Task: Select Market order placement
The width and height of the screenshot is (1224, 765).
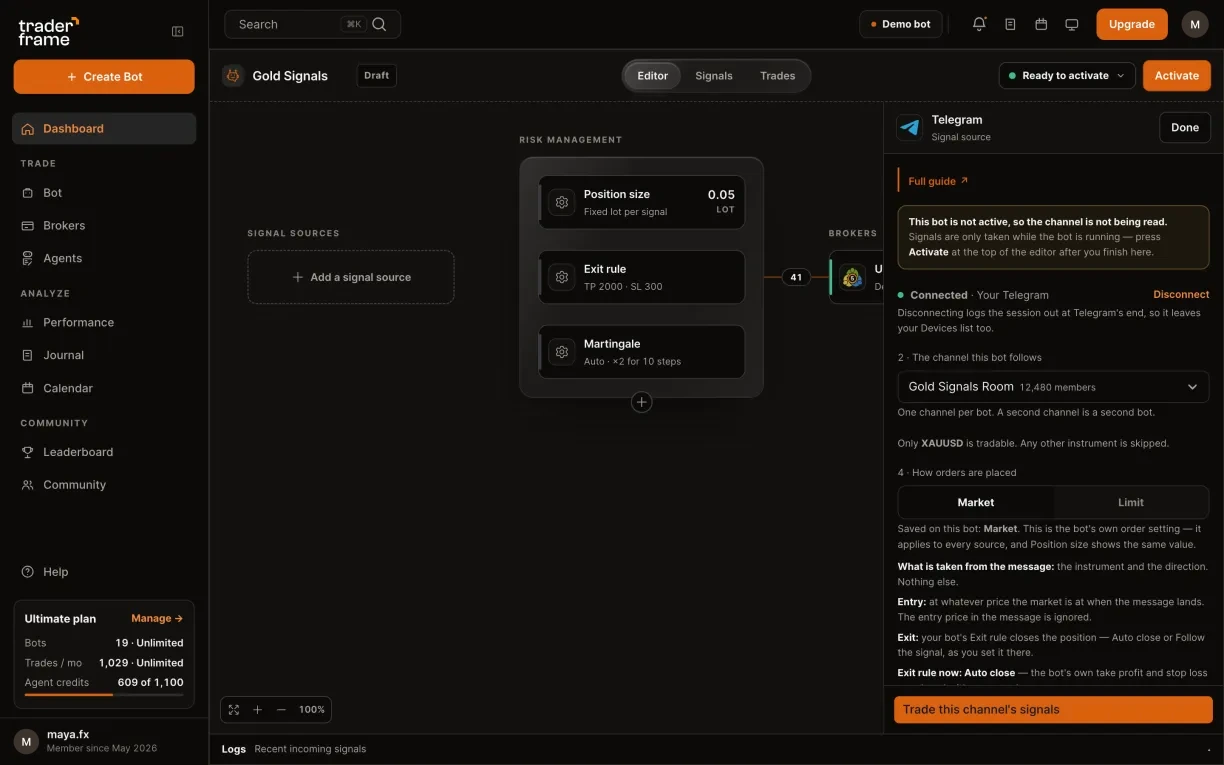Action: coord(976,502)
